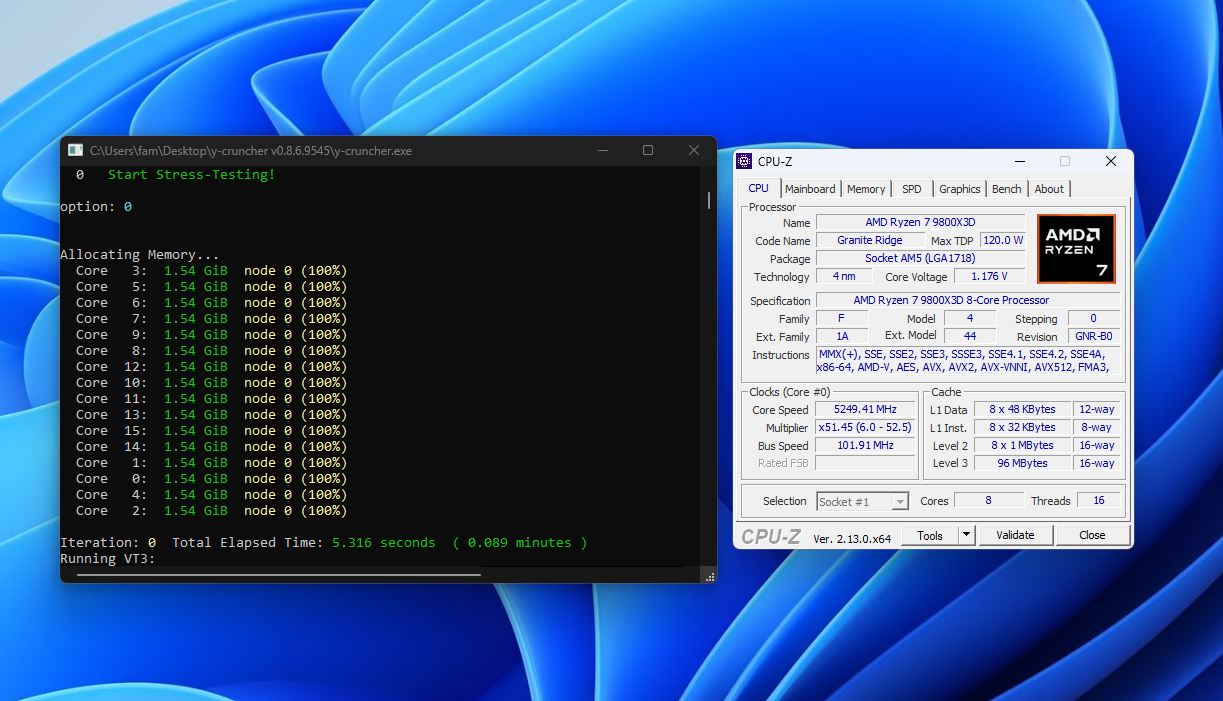Close the CPU-Z window via title bar X
Viewport: 1223px width, 701px height.
tap(1110, 161)
